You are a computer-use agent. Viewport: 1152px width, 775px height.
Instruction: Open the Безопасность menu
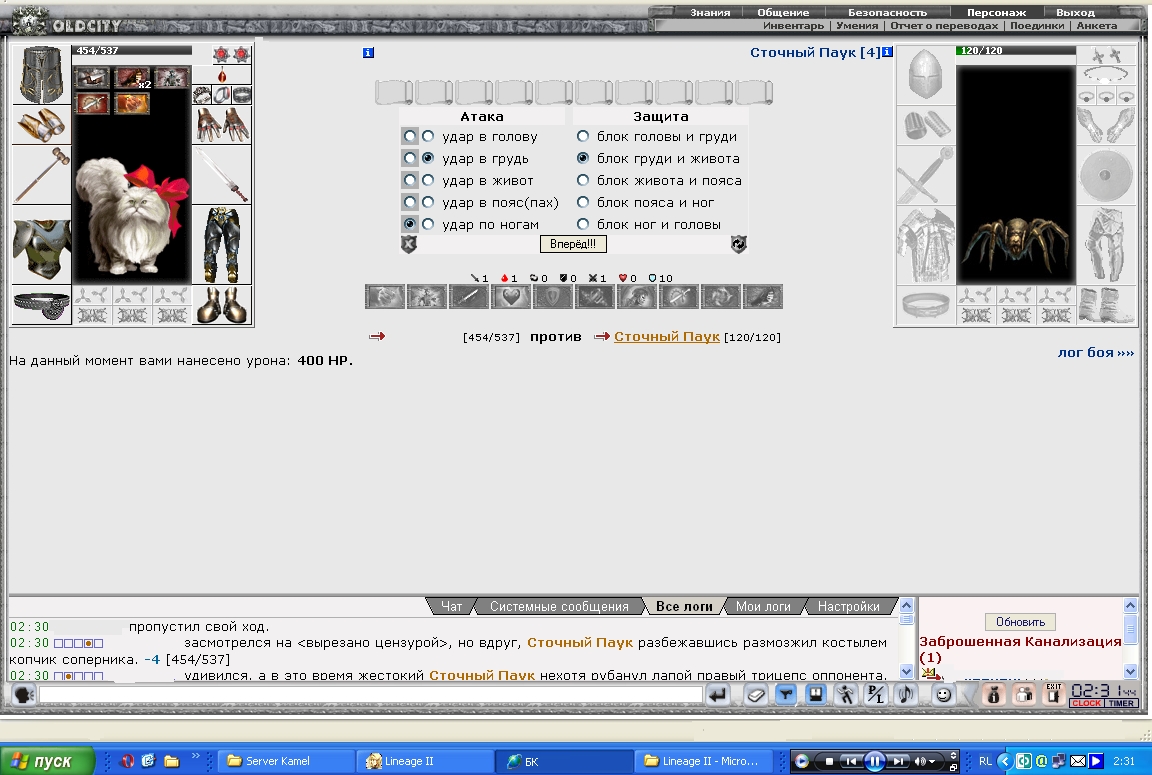pos(888,12)
